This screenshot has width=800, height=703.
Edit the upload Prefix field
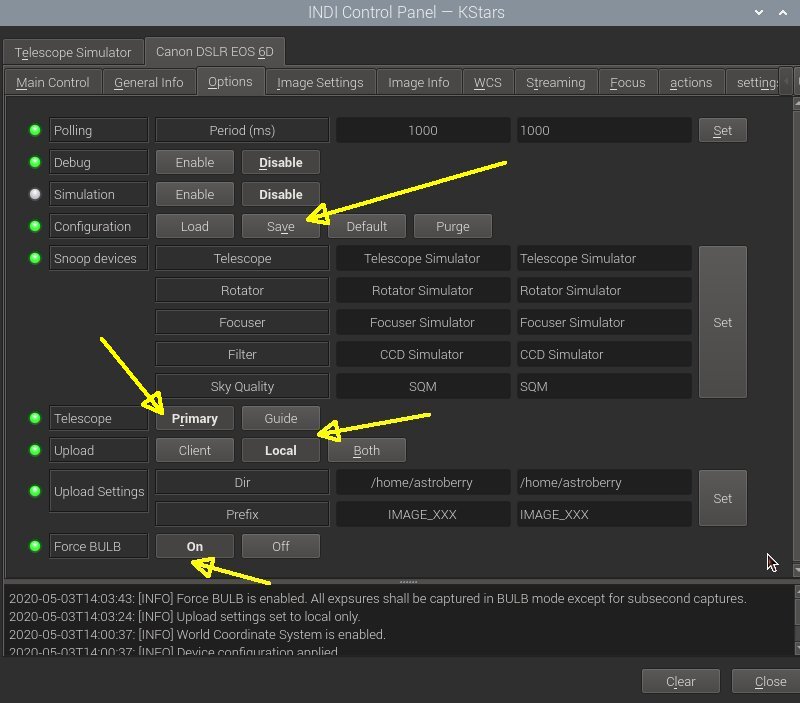click(604, 514)
